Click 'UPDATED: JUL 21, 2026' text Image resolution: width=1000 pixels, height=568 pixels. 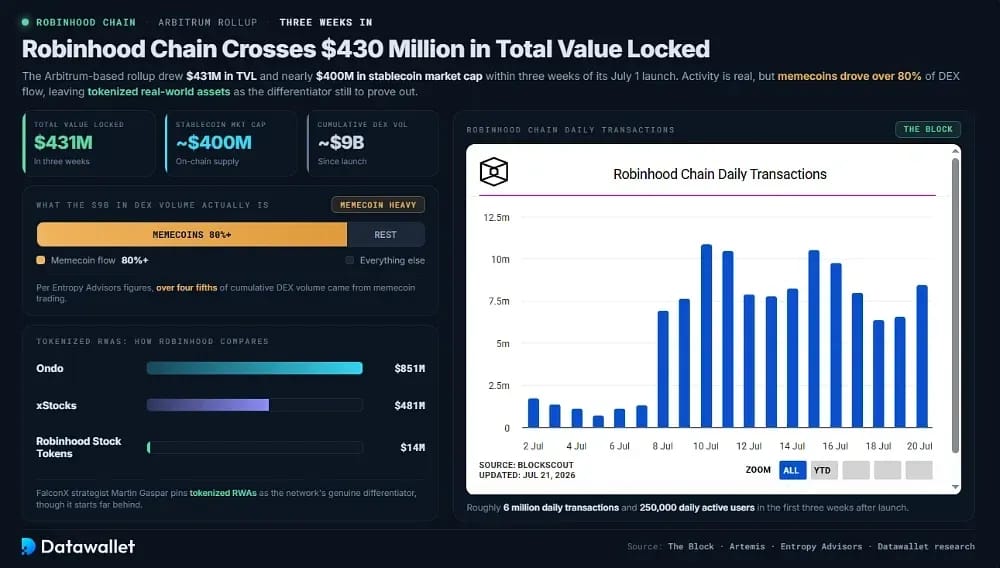click(x=527, y=475)
